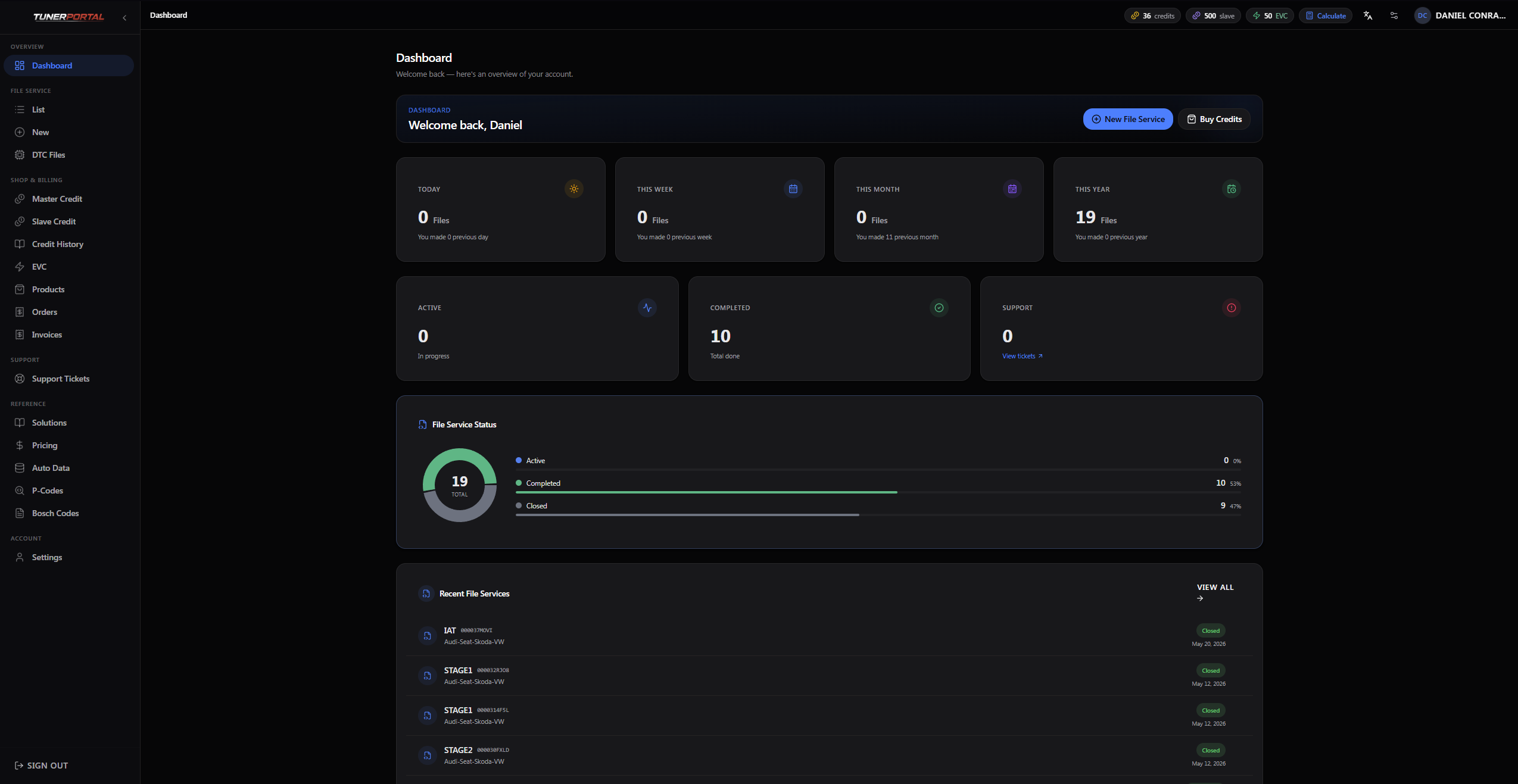Click the Support Tickets lifebuoy icon
The height and width of the screenshot is (784, 1518).
pyautogui.click(x=20, y=379)
